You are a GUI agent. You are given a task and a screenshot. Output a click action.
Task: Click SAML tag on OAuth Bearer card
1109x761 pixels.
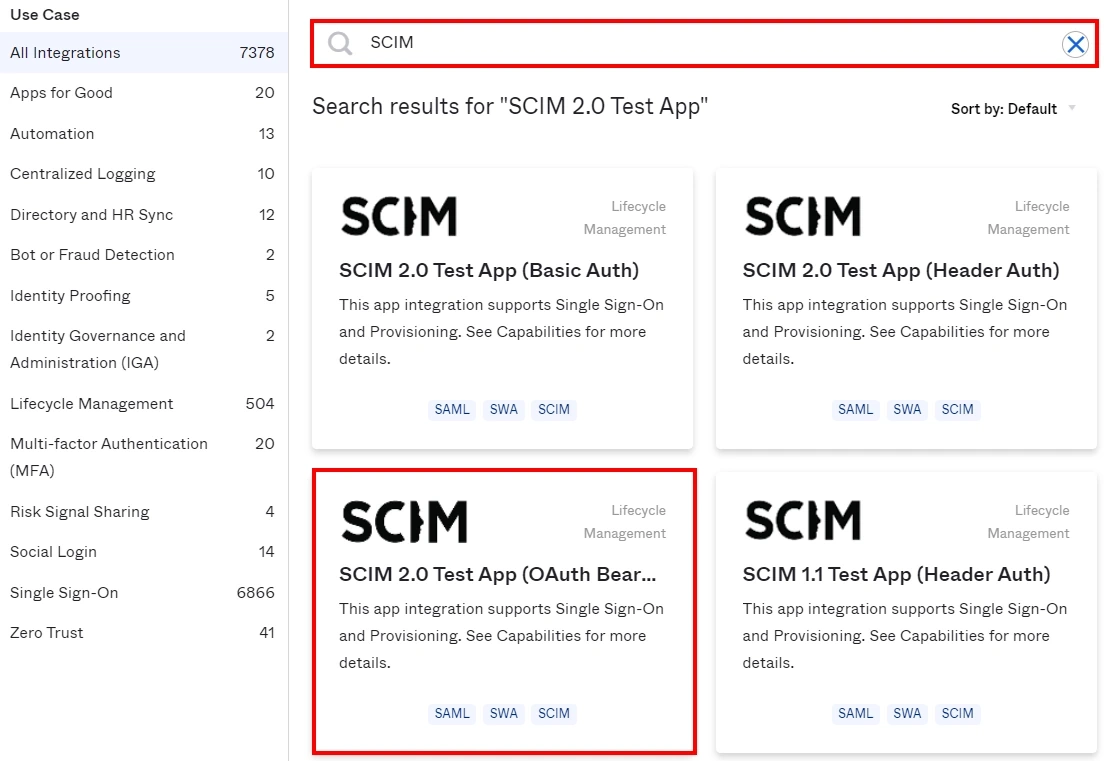pyautogui.click(x=452, y=714)
